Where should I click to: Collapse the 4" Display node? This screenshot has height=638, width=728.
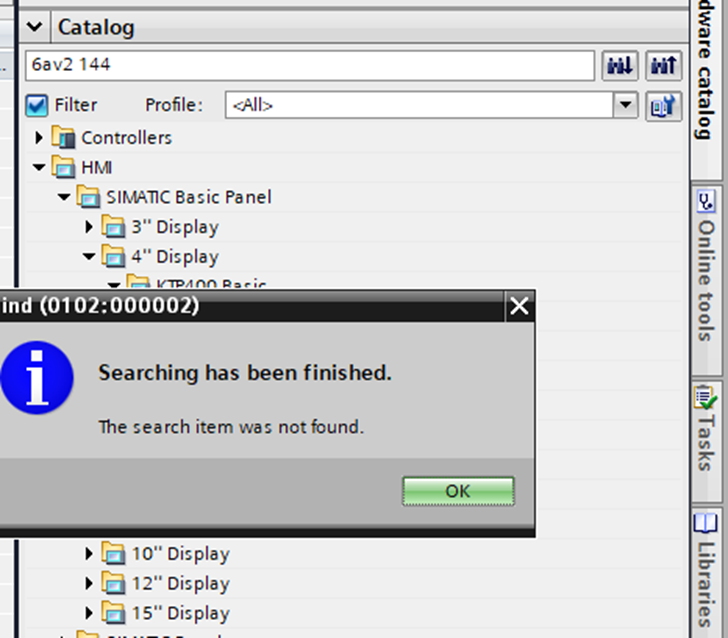coord(89,256)
